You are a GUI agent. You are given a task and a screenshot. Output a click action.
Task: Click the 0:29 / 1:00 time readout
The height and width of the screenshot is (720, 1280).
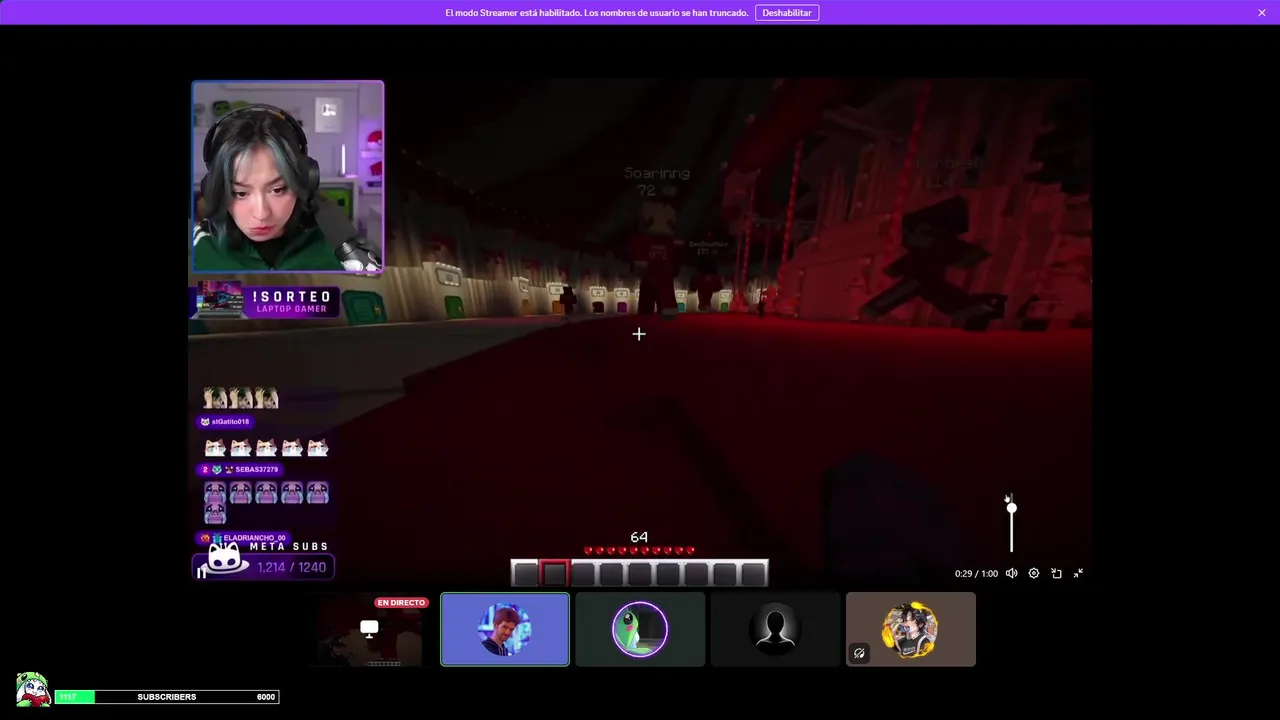(x=976, y=574)
